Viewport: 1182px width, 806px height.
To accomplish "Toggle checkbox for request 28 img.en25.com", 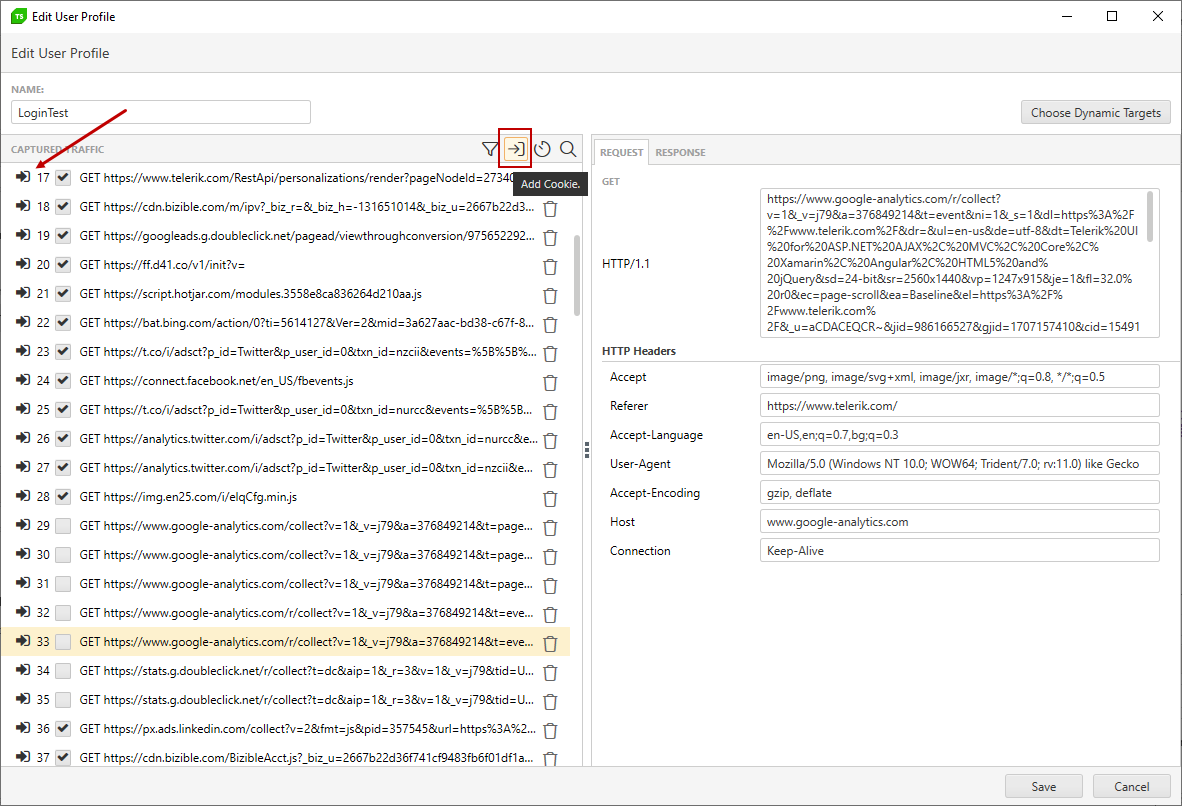I will [63, 497].
